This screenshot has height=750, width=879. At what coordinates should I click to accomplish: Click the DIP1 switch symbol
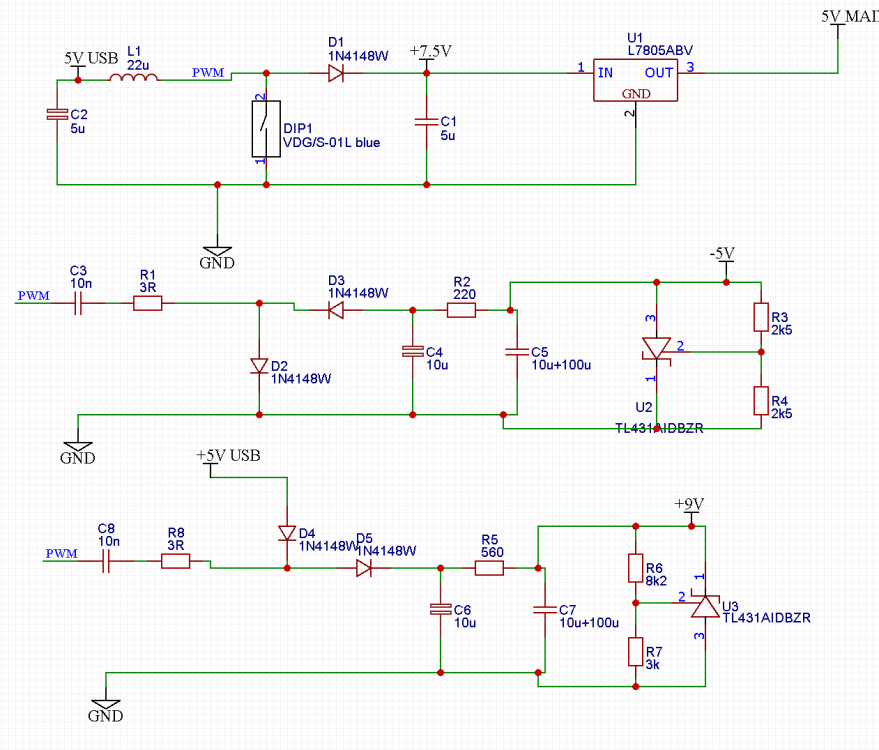pyautogui.click(x=266, y=129)
